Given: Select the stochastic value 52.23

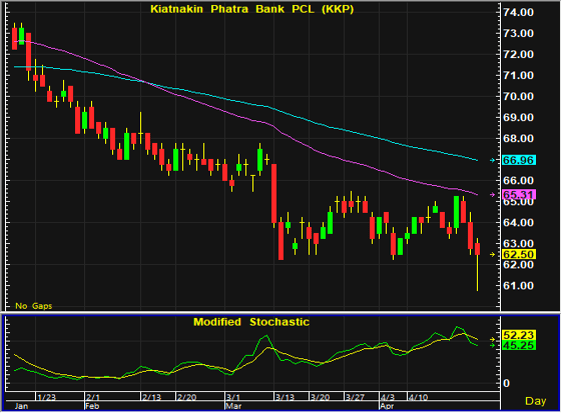Looking at the screenshot, I should [x=519, y=335].
